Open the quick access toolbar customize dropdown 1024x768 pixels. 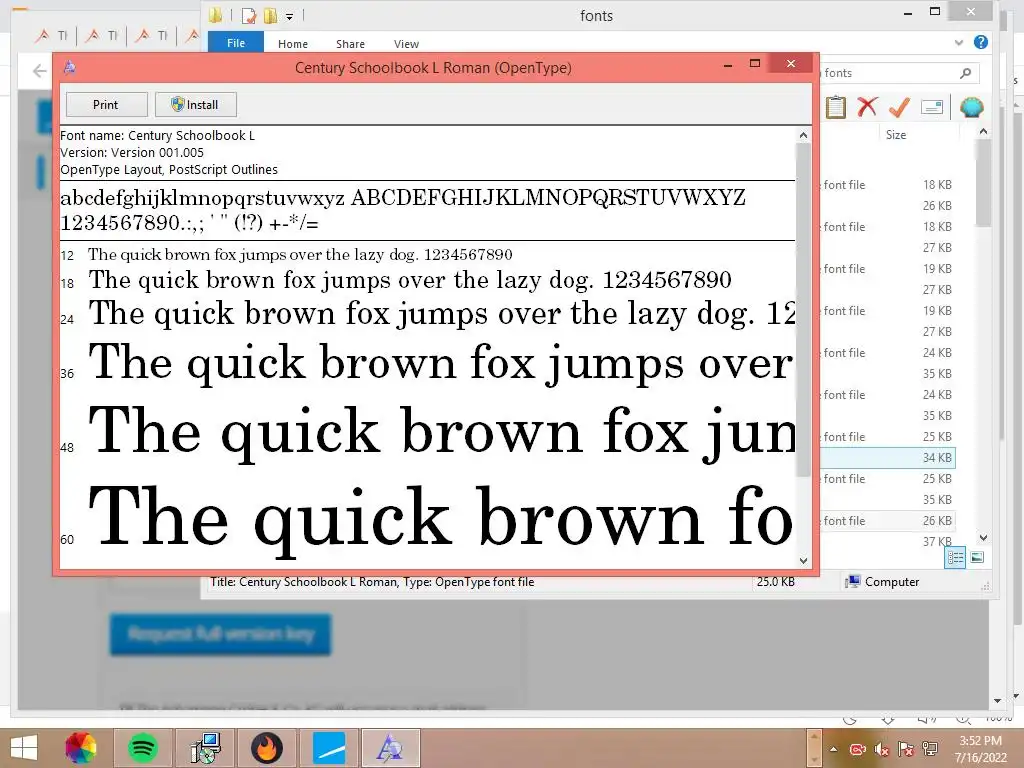pos(289,17)
